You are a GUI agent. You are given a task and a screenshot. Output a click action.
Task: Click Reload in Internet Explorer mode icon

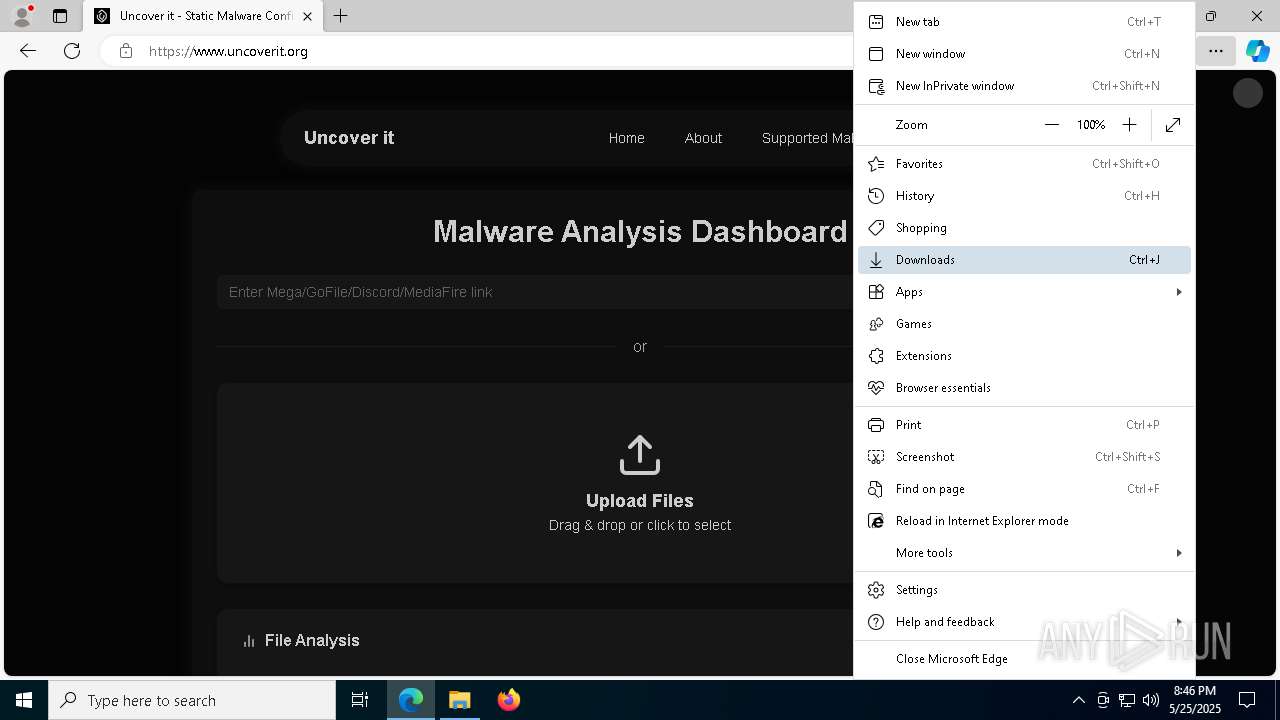point(876,521)
